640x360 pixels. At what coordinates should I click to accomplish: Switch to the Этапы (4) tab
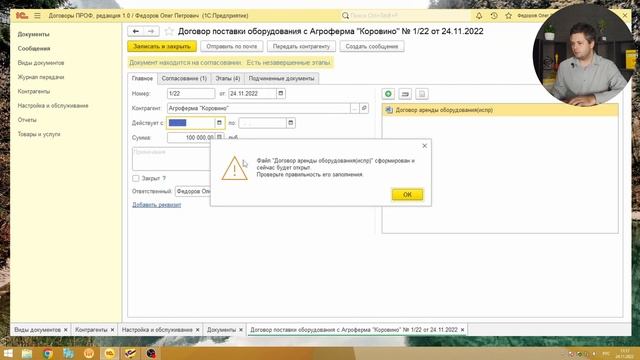click(x=228, y=78)
